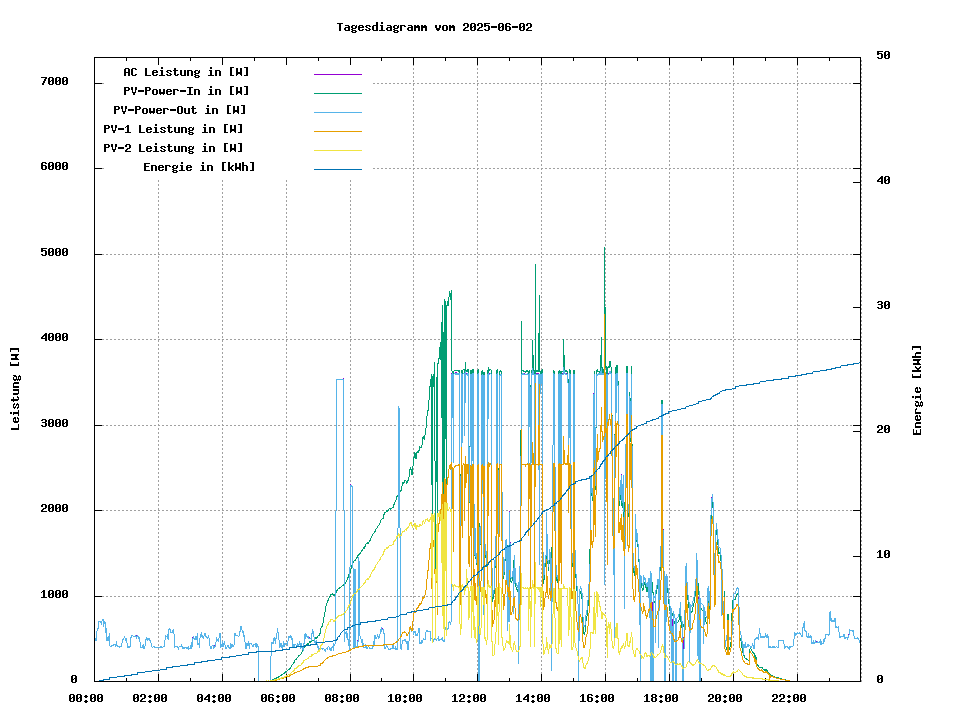Select the PV-Power-In legend label
The height and width of the screenshot is (720, 960).
coord(186,91)
